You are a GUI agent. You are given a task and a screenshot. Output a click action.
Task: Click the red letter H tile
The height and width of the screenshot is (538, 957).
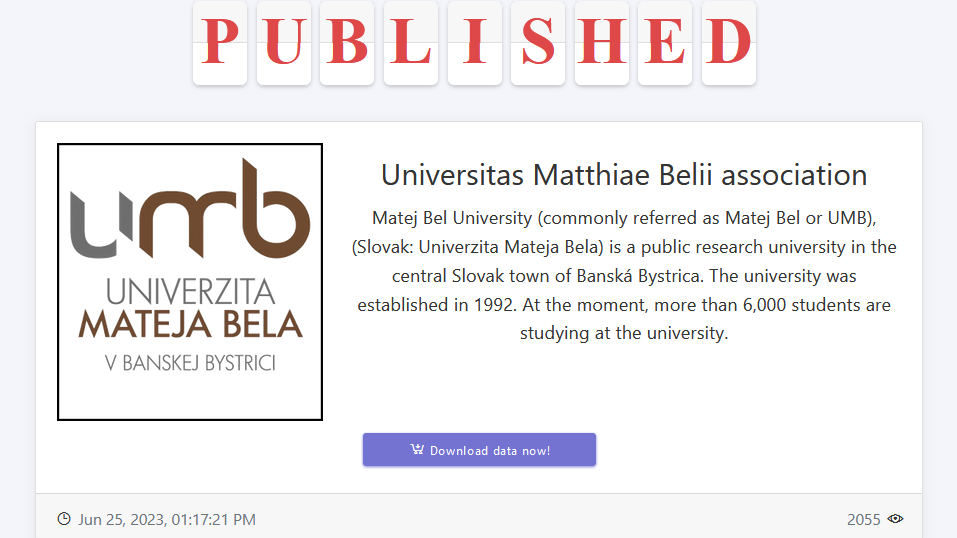pos(602,43)
